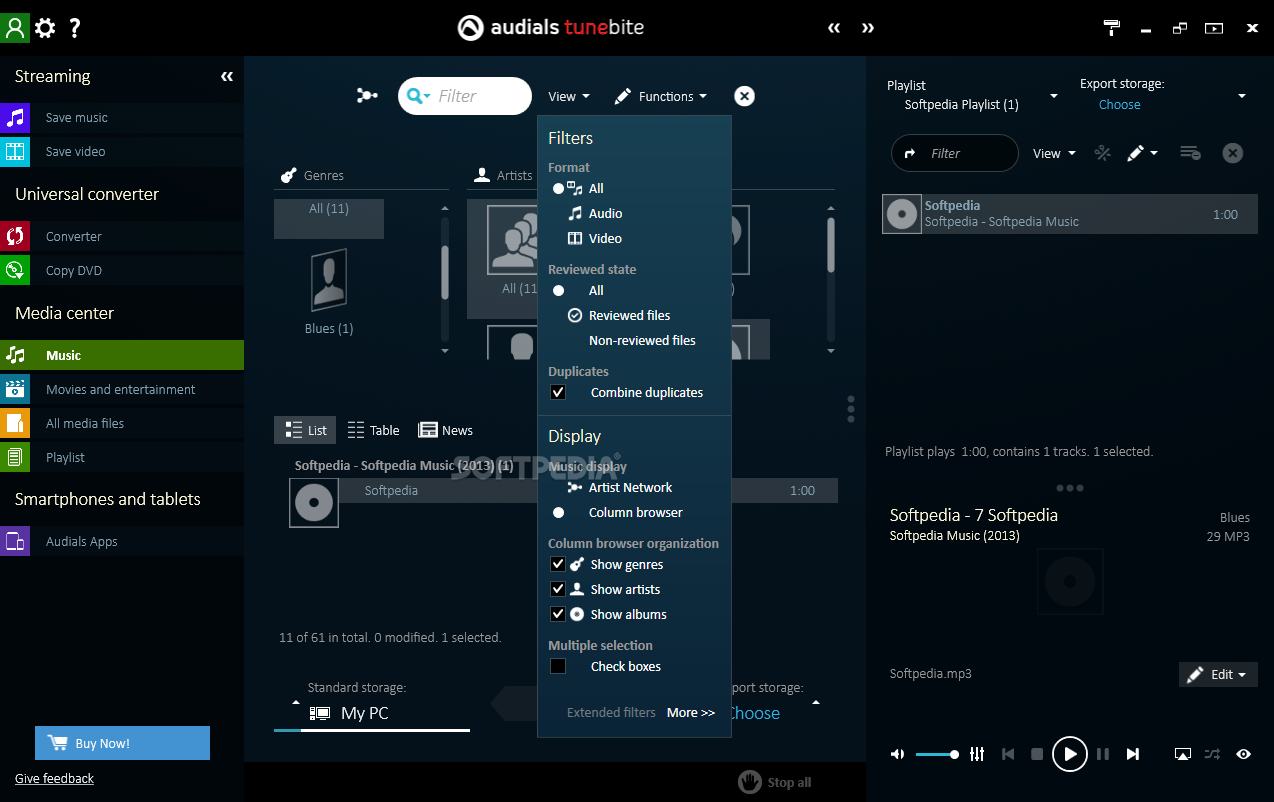Open the playlist pencil edit dropdown
This screenshot has height=802, width=1274.
(x=1142, y=154)
